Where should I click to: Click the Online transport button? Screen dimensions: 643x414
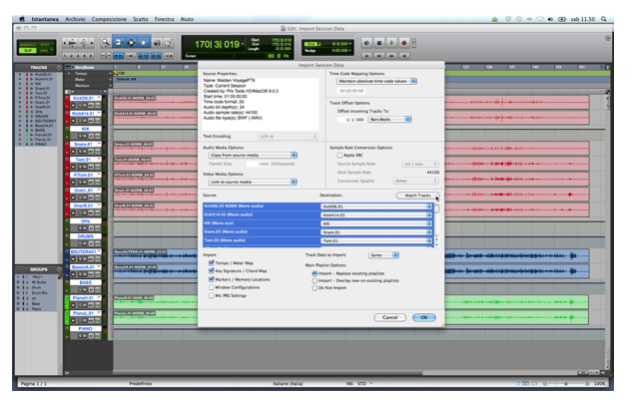pos(367,43)
